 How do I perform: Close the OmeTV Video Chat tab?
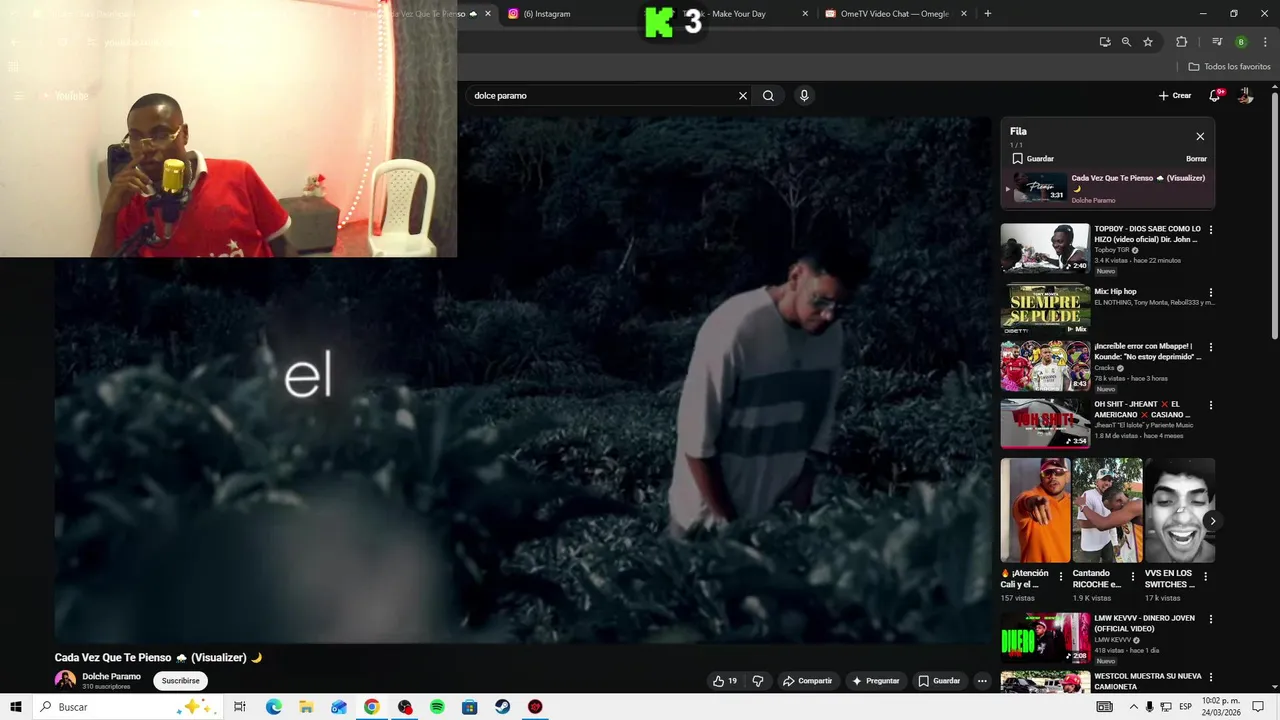pyautogui.click(x=964, y=14)
